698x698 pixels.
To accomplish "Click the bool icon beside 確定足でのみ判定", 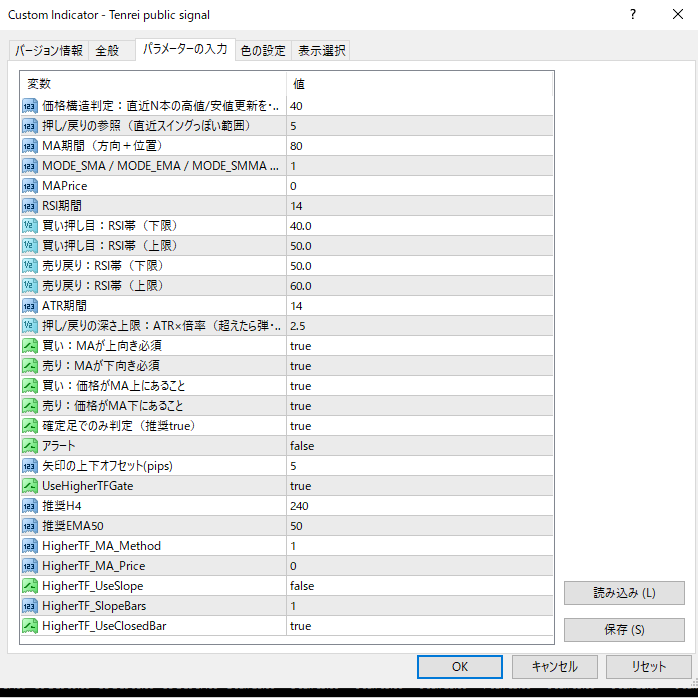I will click(30, 426).
